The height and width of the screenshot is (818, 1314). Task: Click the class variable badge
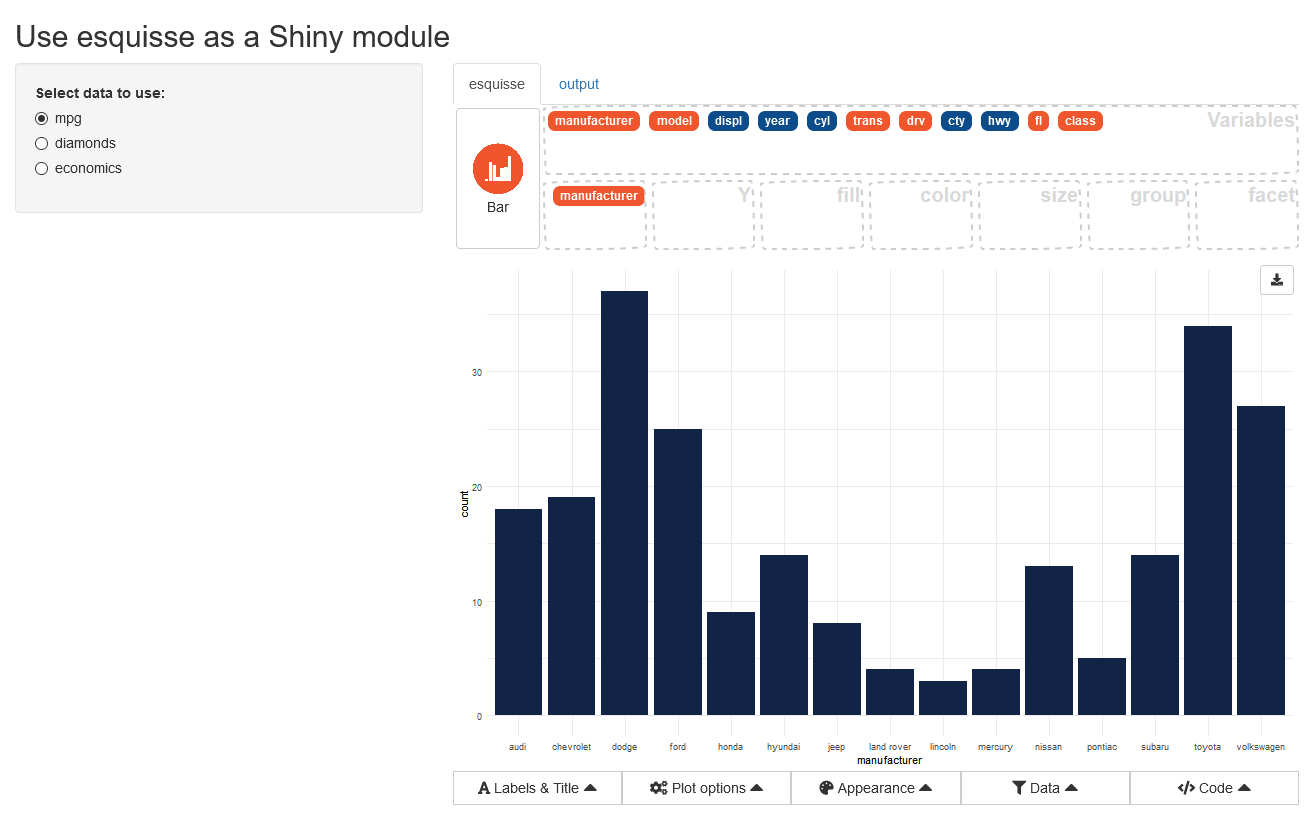point(1080,121)
